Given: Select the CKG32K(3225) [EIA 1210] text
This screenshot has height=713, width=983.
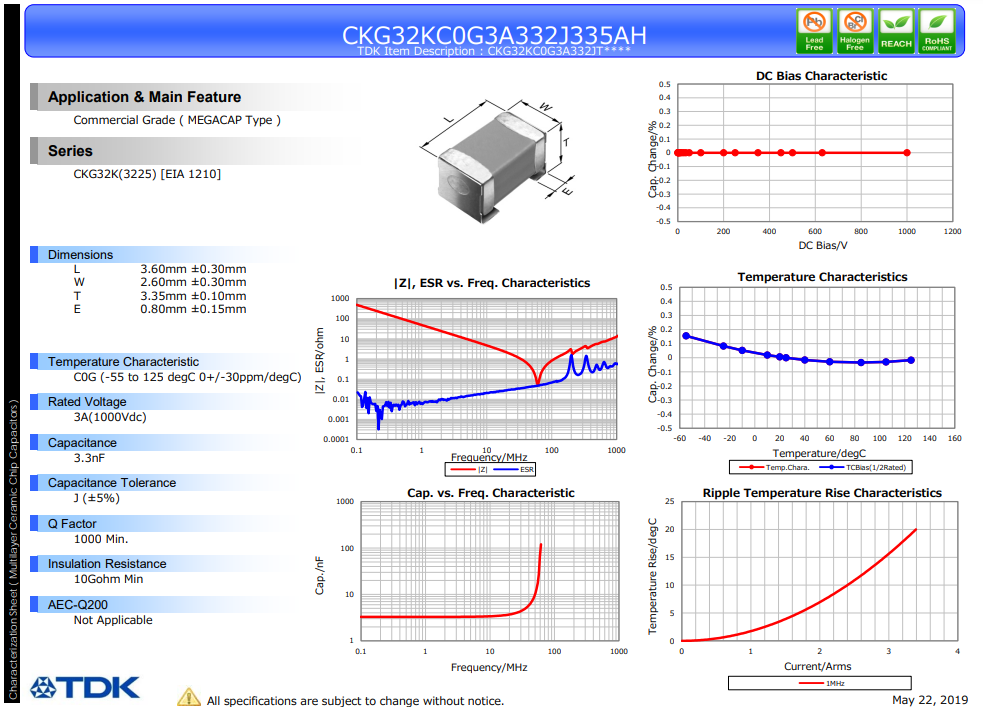Looking at the screenshot, I should 147,174.
